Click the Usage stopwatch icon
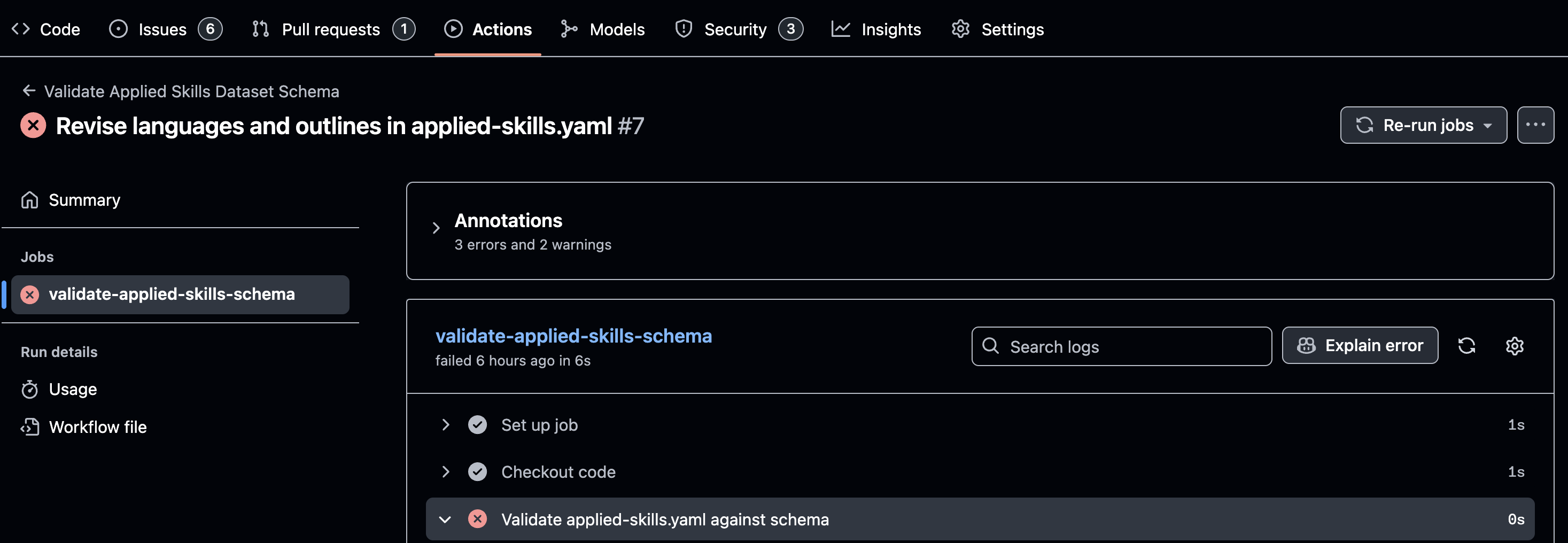 point(30,389)
